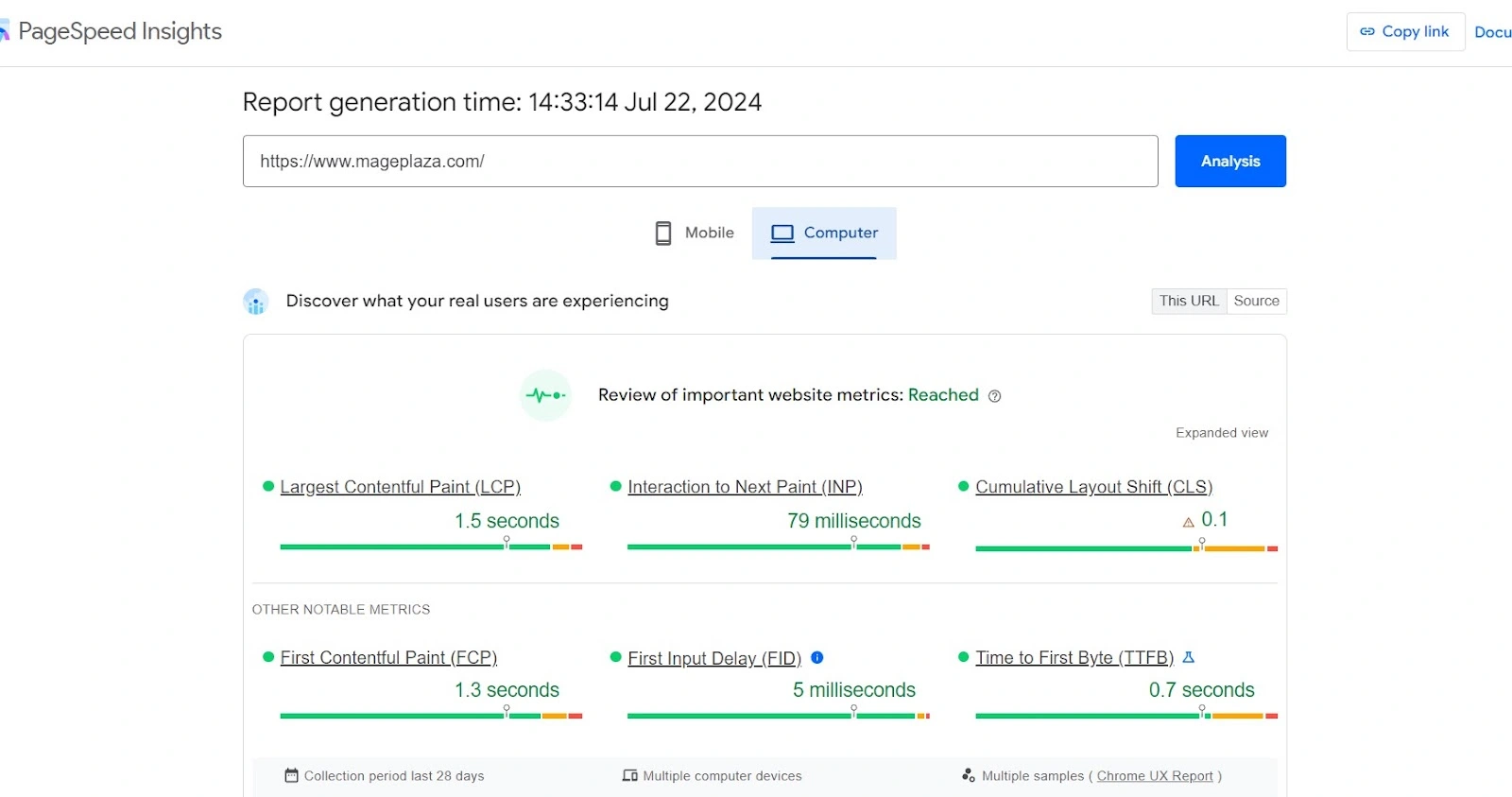Open the Largest Contentful Paint (LCP) link

click(x=400, y=487)
